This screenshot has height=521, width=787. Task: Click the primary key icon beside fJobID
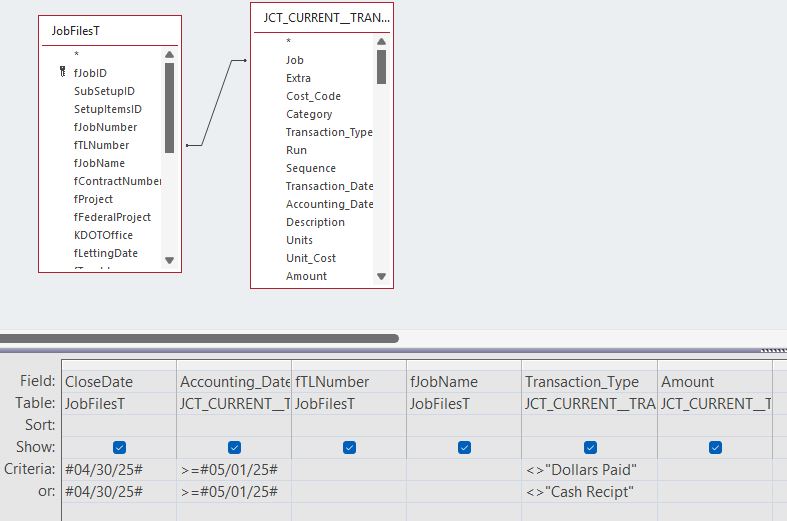pyautogui.click(x=63, y=73)
